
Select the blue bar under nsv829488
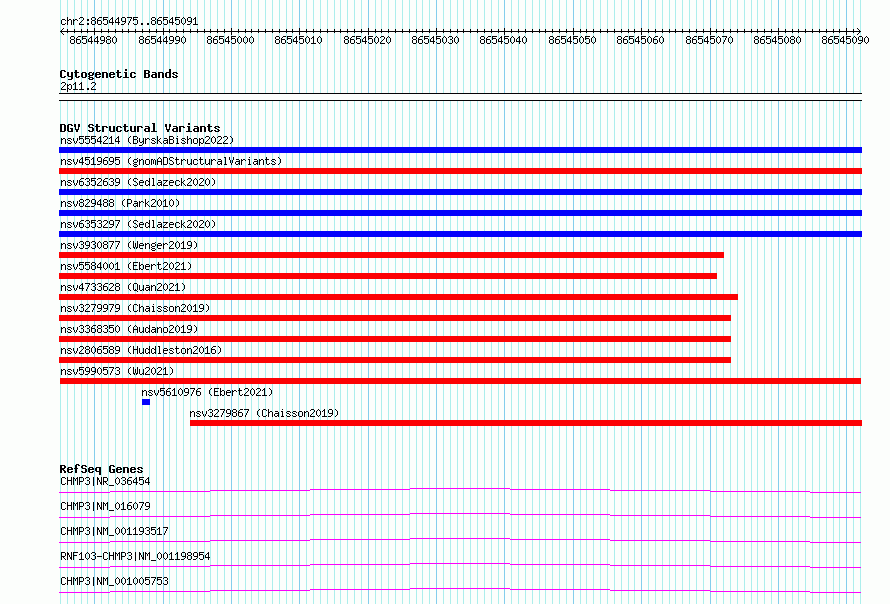pyautogui.click(x=460, y=213)
